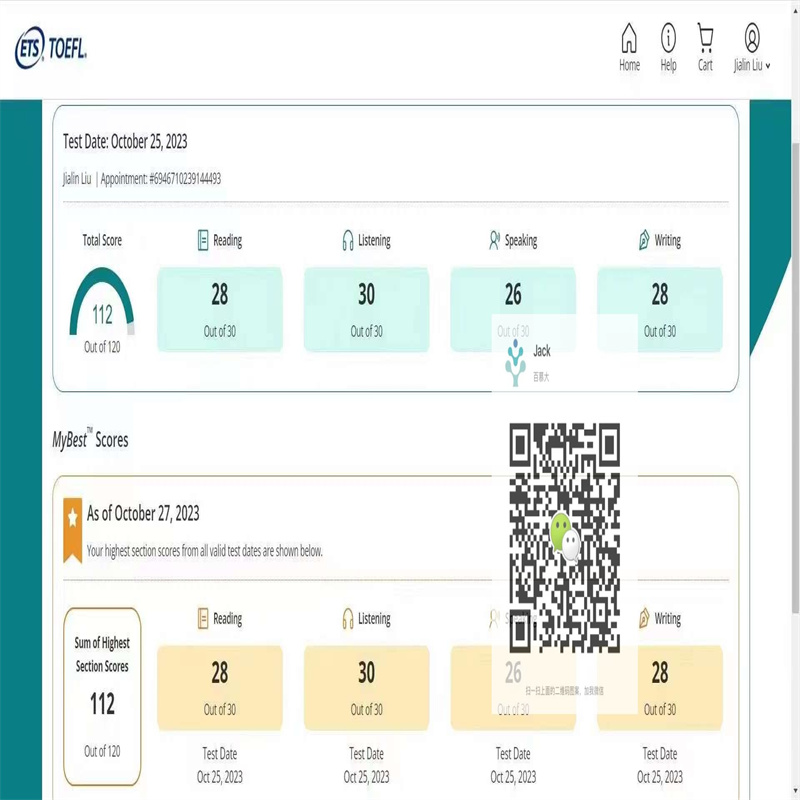Click the user profile avatar icon

pyautogui.click(x=752, y=38)
